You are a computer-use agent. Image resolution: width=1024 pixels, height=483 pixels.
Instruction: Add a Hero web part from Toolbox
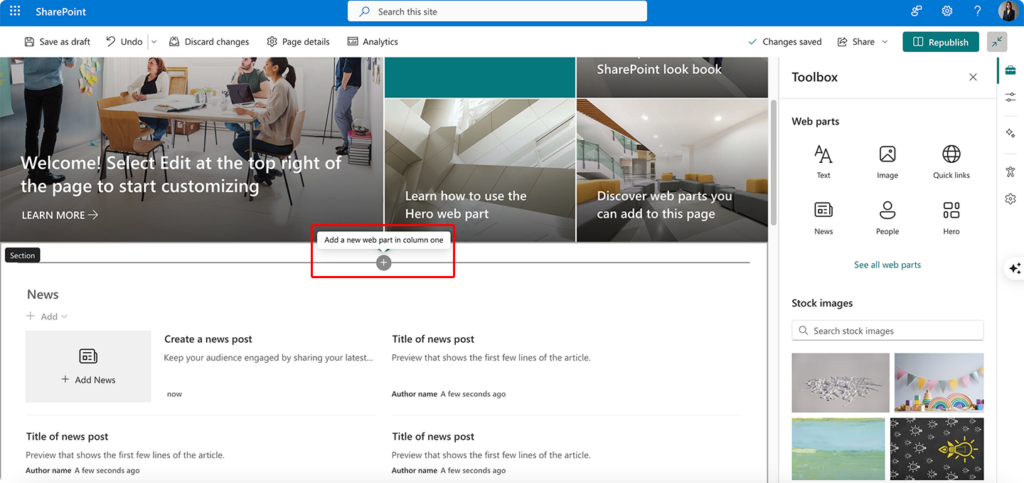pyautogui.click(x=951, y=218)
